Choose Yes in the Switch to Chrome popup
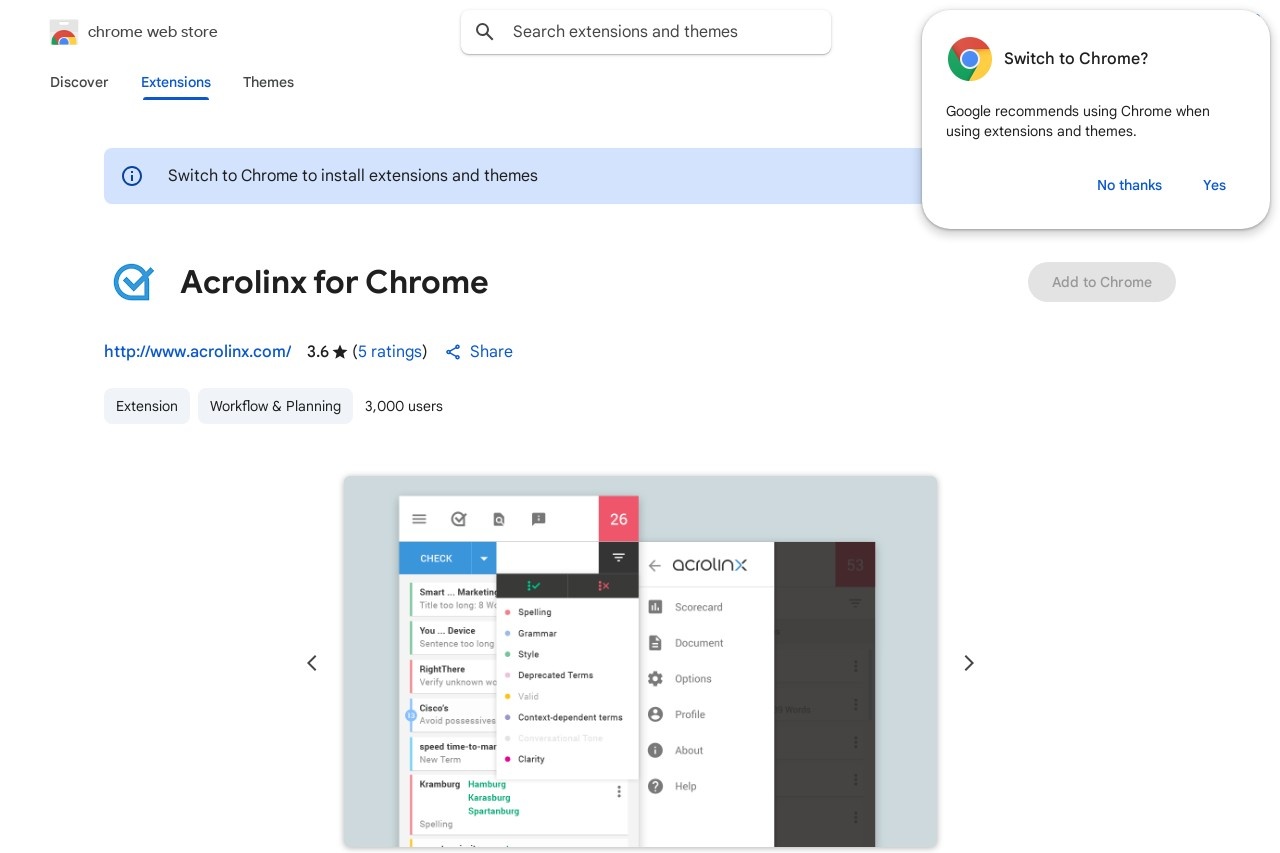This screenshot has height=853, width=1280. click(x=1214, y=185)
